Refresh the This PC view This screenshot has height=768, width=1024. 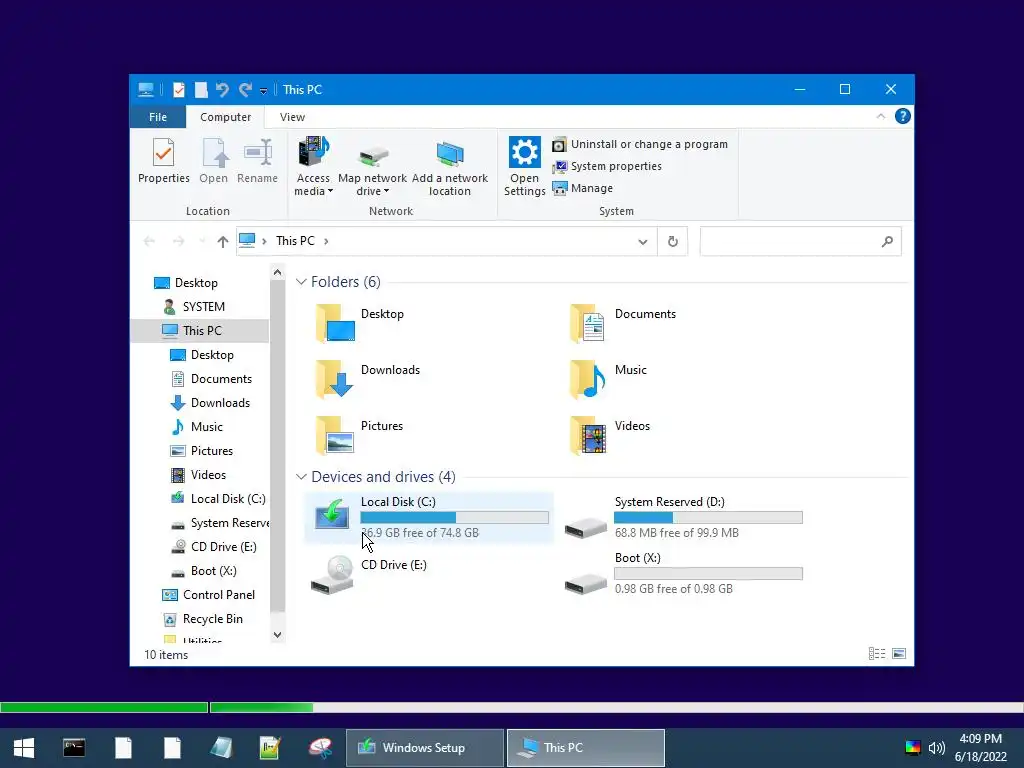click(x=673, y=242)
